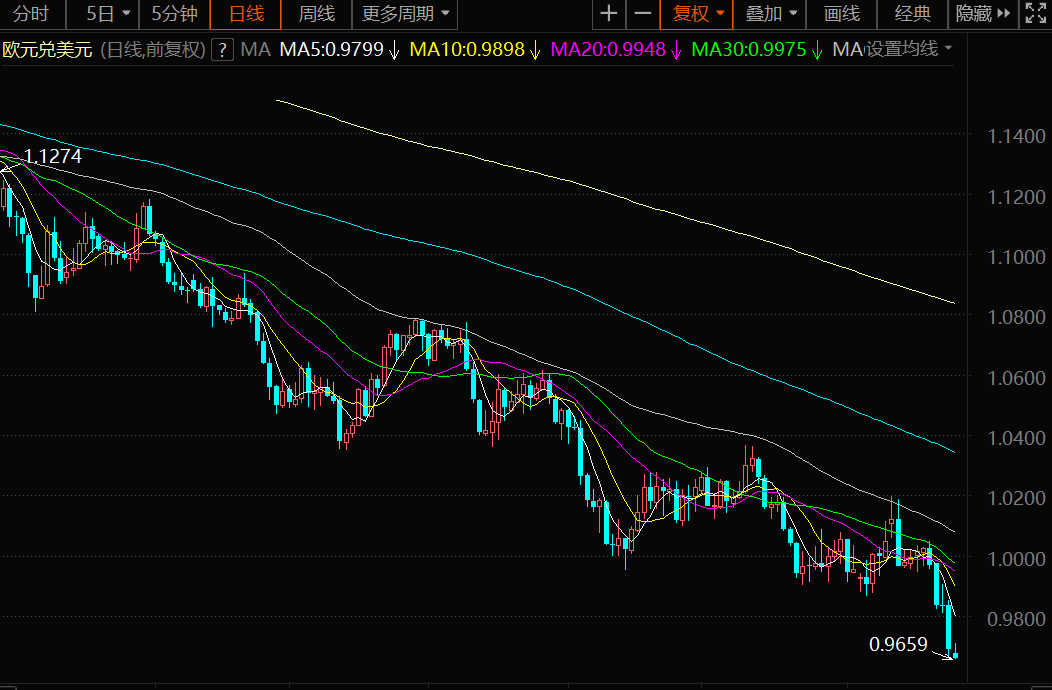Viewport: 1052px width, 690px height.
Task: Expand the 复权 adjustment dropdown
Action: click(x=697, y=14)
